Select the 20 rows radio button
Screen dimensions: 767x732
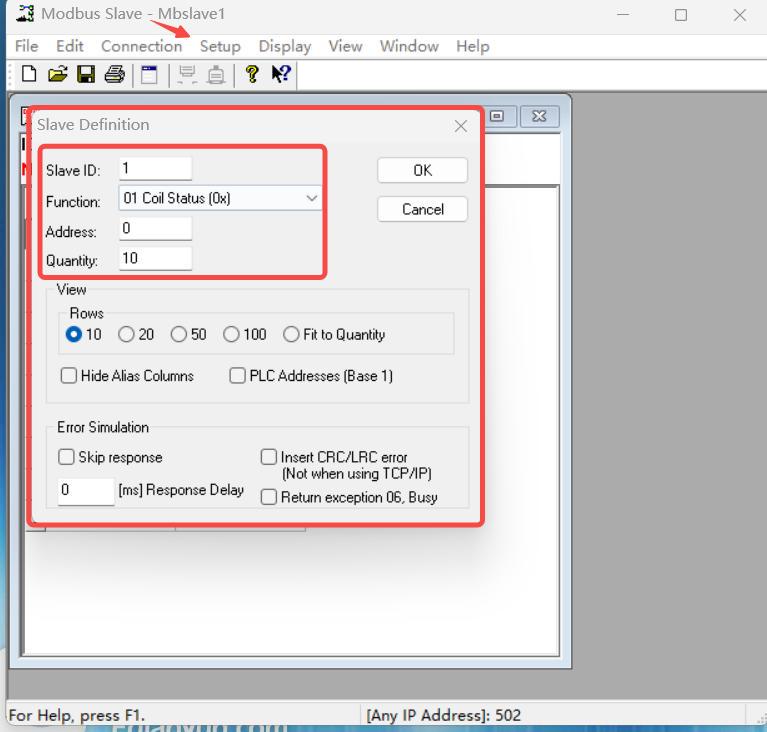click(x=126, y=335)
